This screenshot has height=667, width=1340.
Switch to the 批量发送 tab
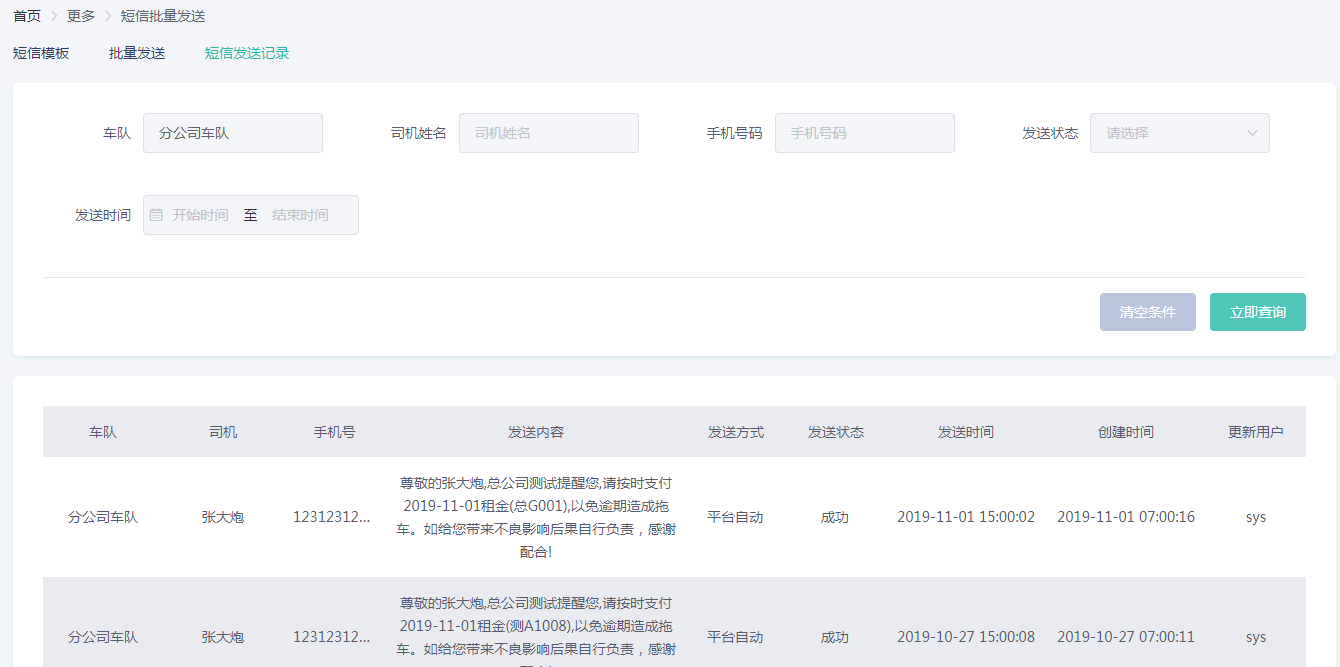pos(137,53)
